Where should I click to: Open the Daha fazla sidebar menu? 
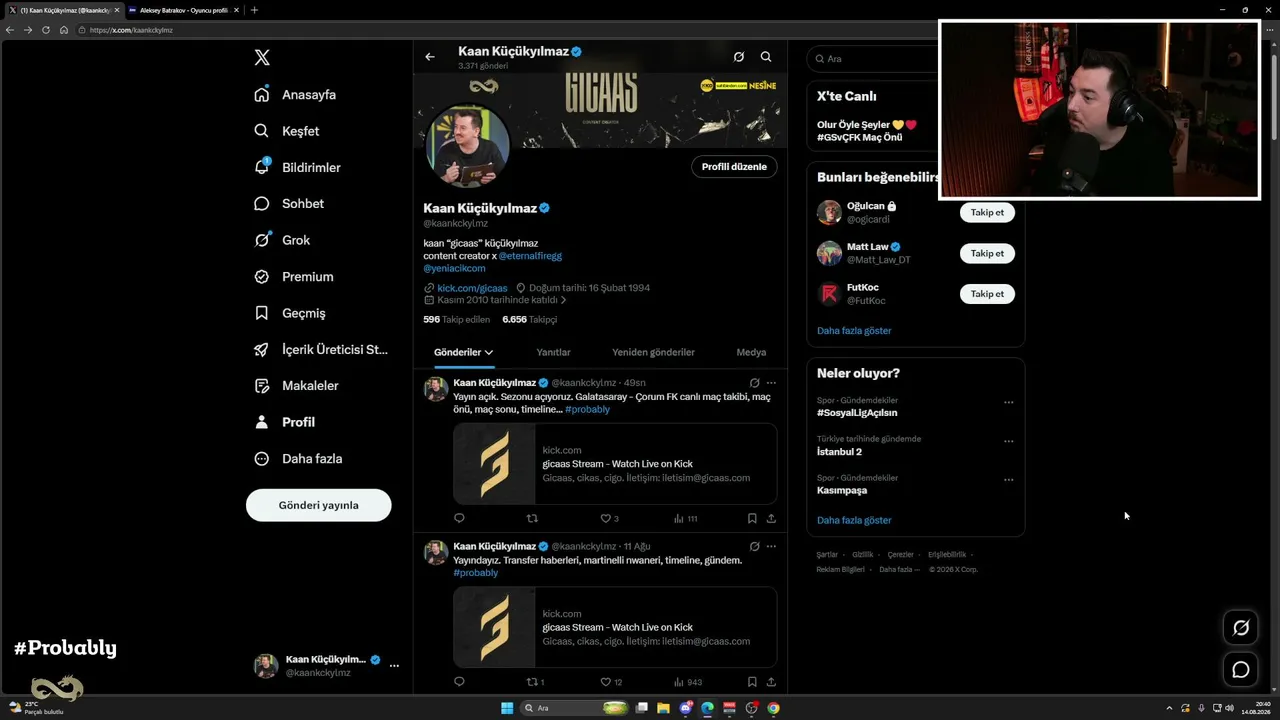pos(298,459)
